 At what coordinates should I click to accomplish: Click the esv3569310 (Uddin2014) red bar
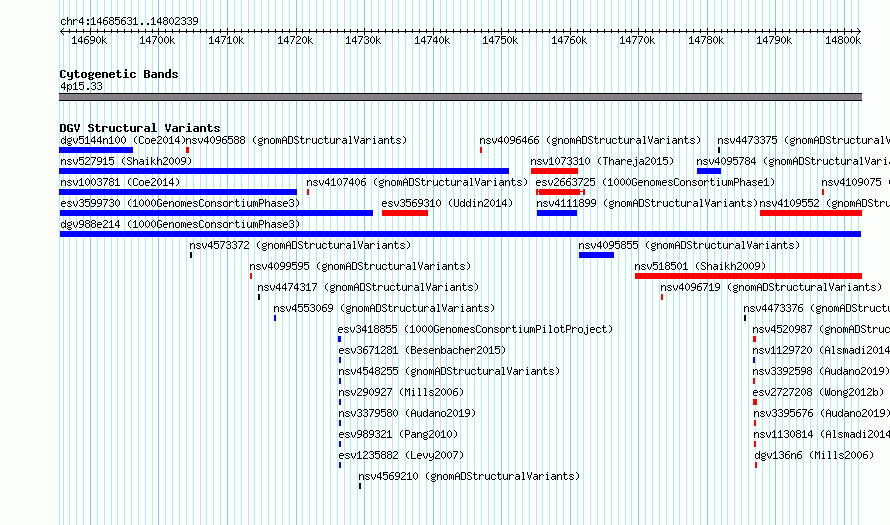(x=405, y=213)
